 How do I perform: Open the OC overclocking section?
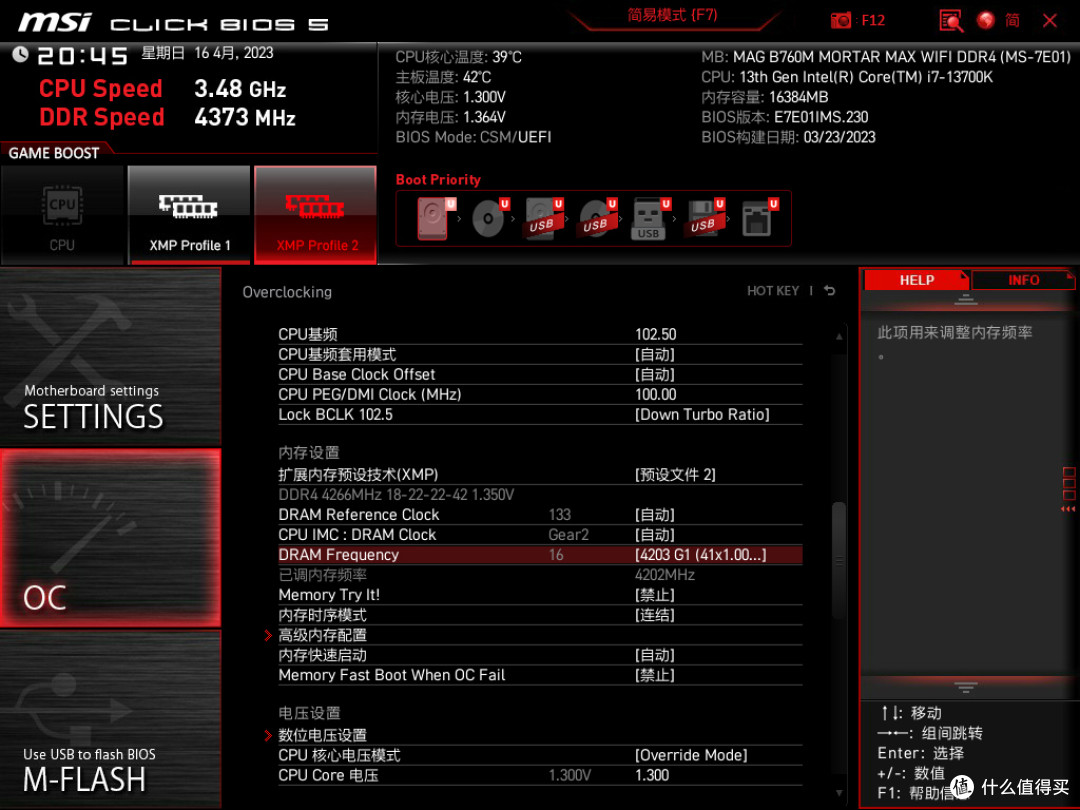click(x=110, y=538)
